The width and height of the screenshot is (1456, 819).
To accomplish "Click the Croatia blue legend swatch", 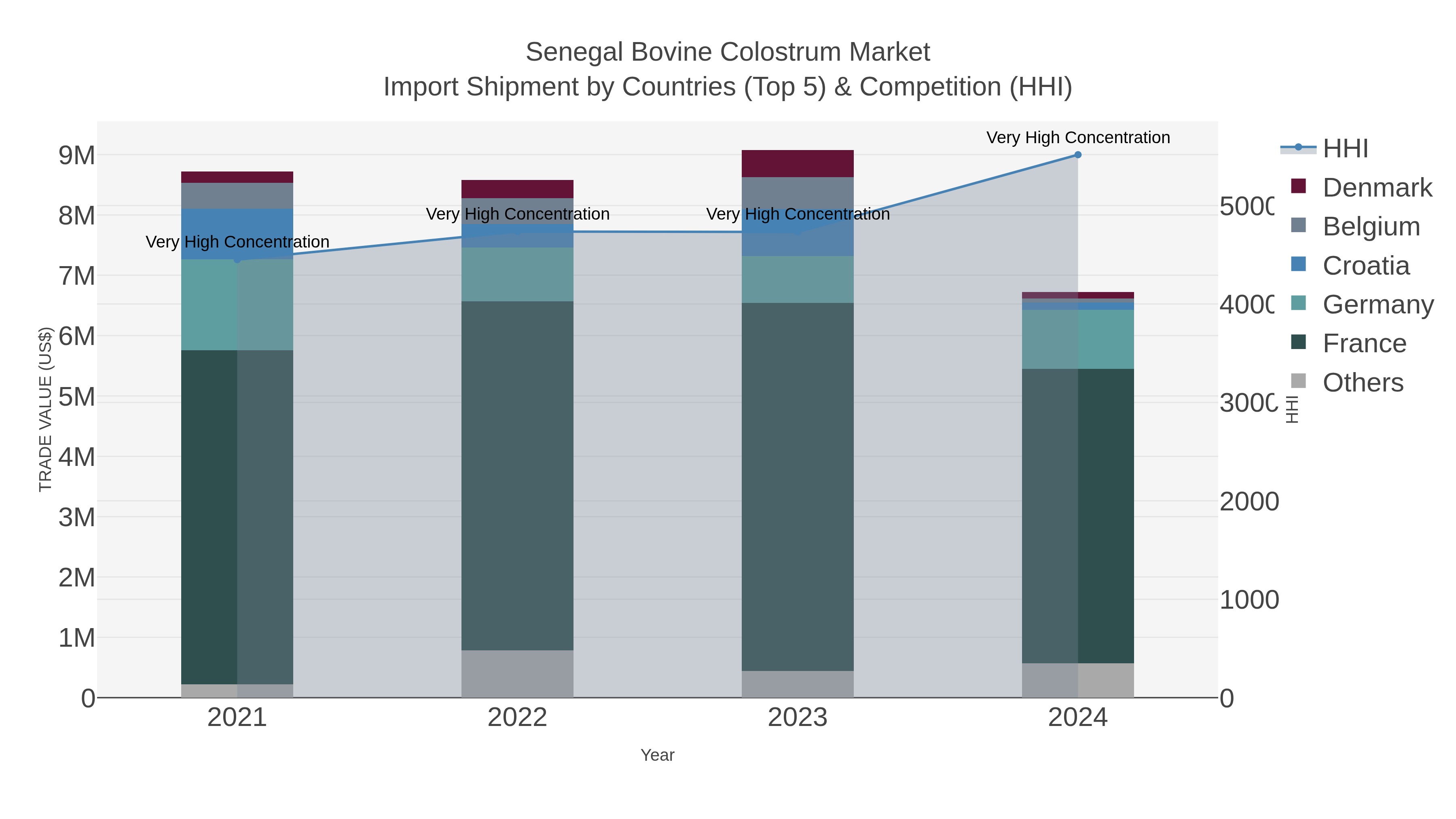I will [x=1299, y=264].
